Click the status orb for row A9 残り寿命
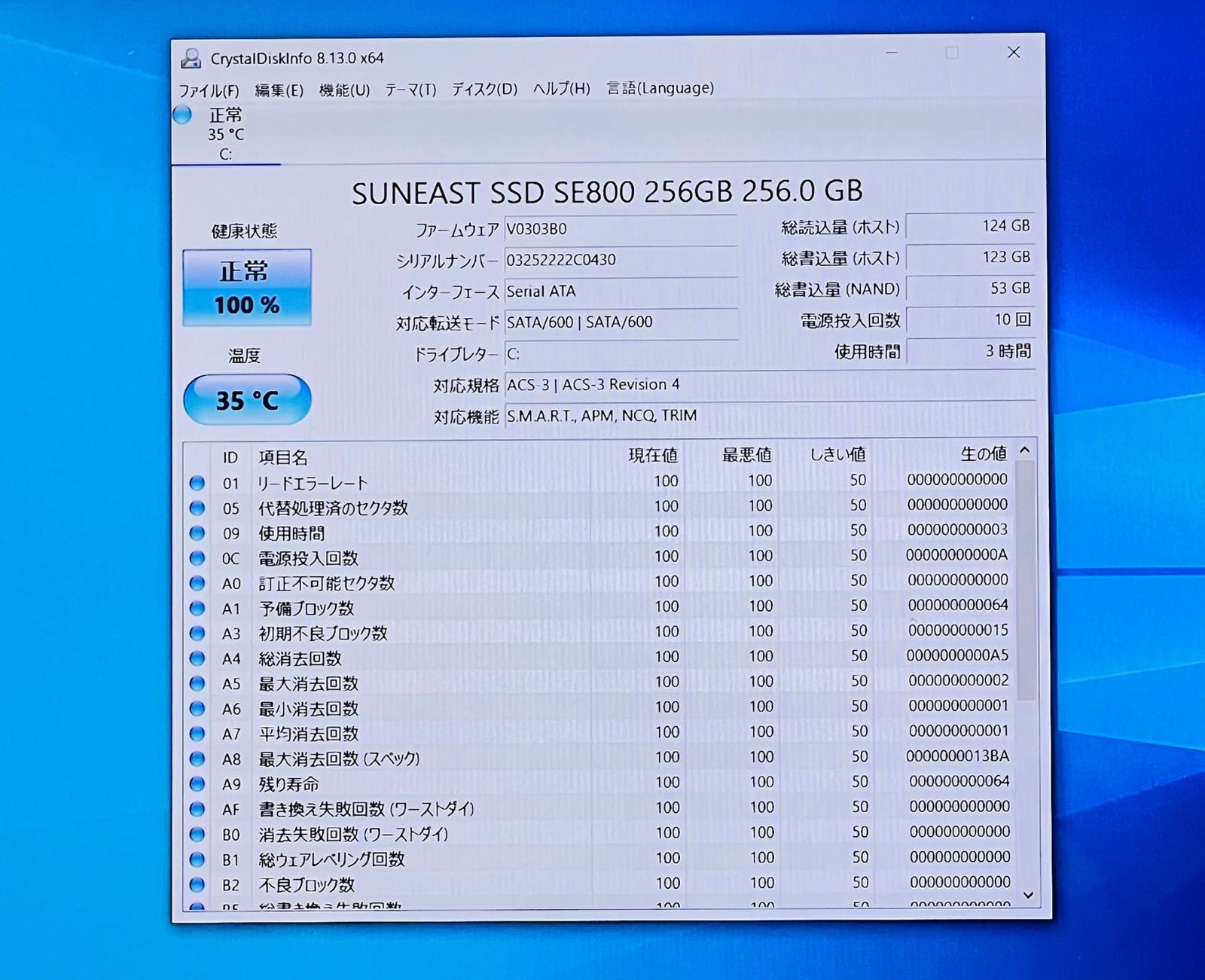This screenshot has height=980, width=1205. point(197,784)
